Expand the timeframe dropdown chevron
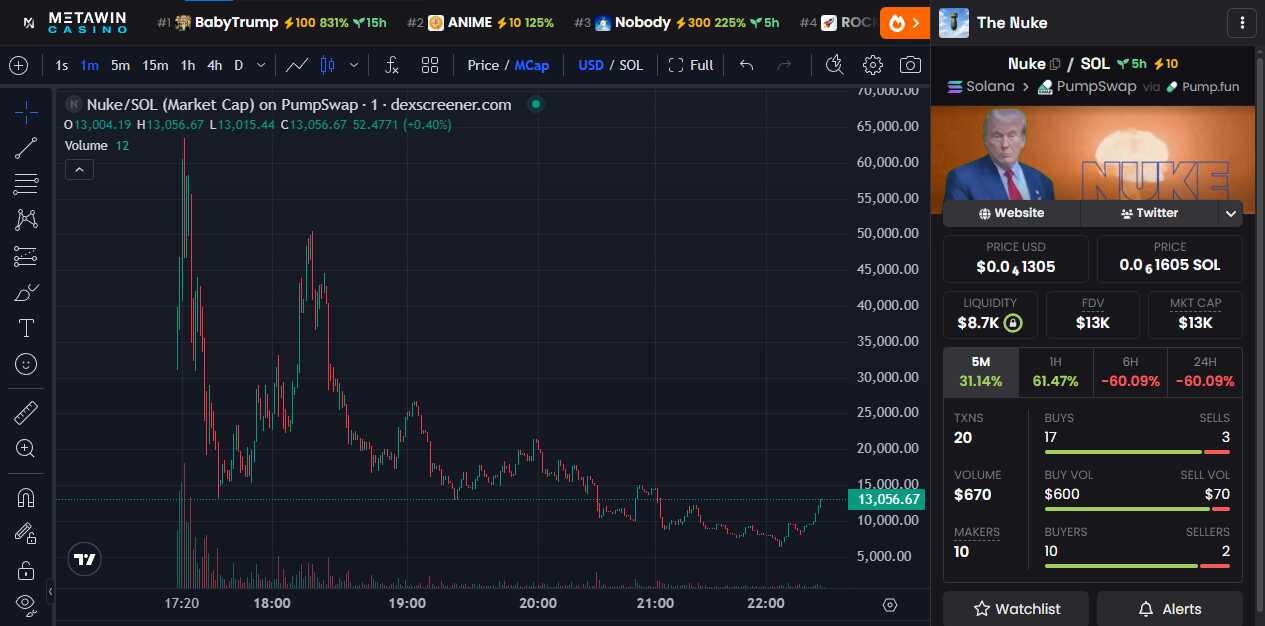Screen dimensions: 1265x626 tap(261, 65)
